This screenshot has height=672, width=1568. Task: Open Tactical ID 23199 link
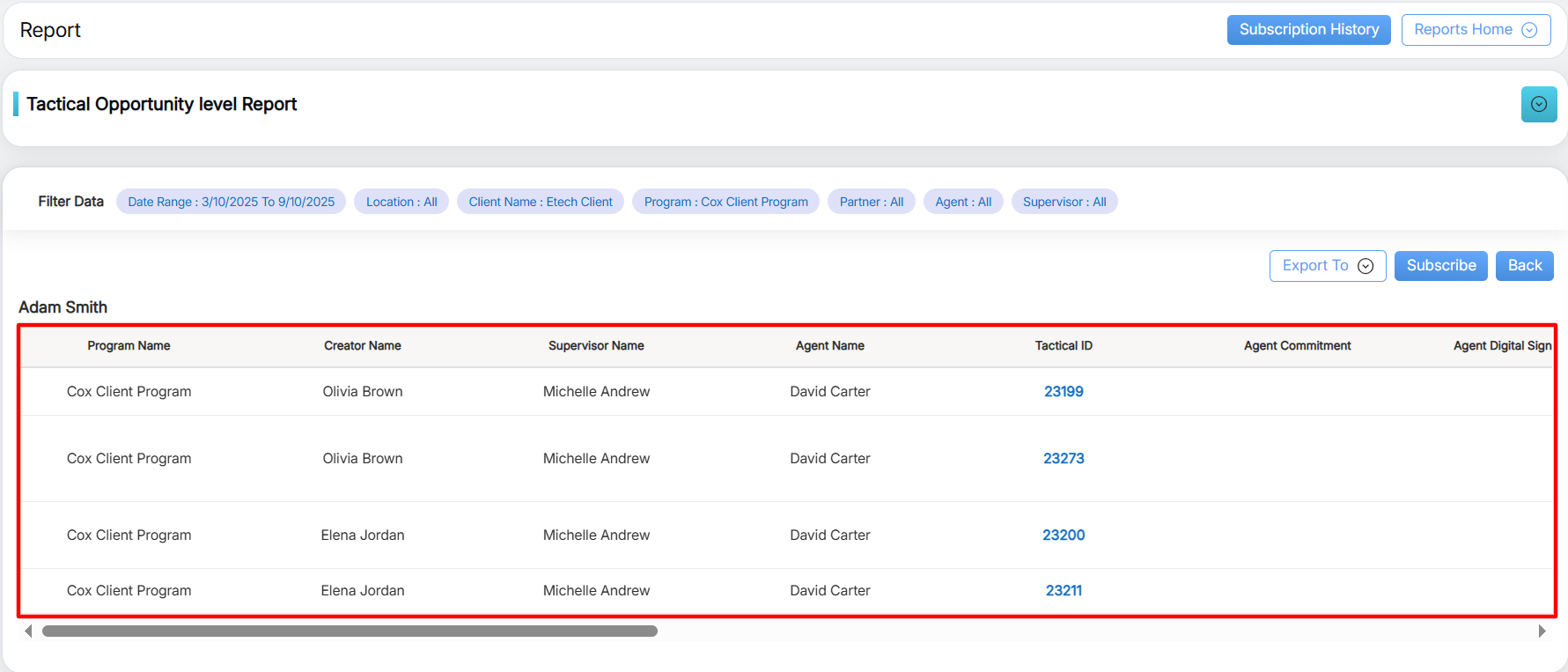(x=1064, y=392)
